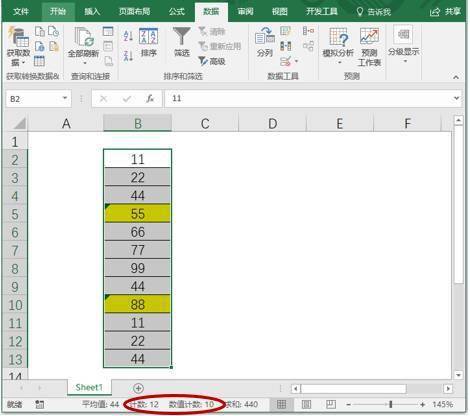The height and width of the screenshot is (416, 470).
Task: Select row header 7
Action: coord(15,250)
